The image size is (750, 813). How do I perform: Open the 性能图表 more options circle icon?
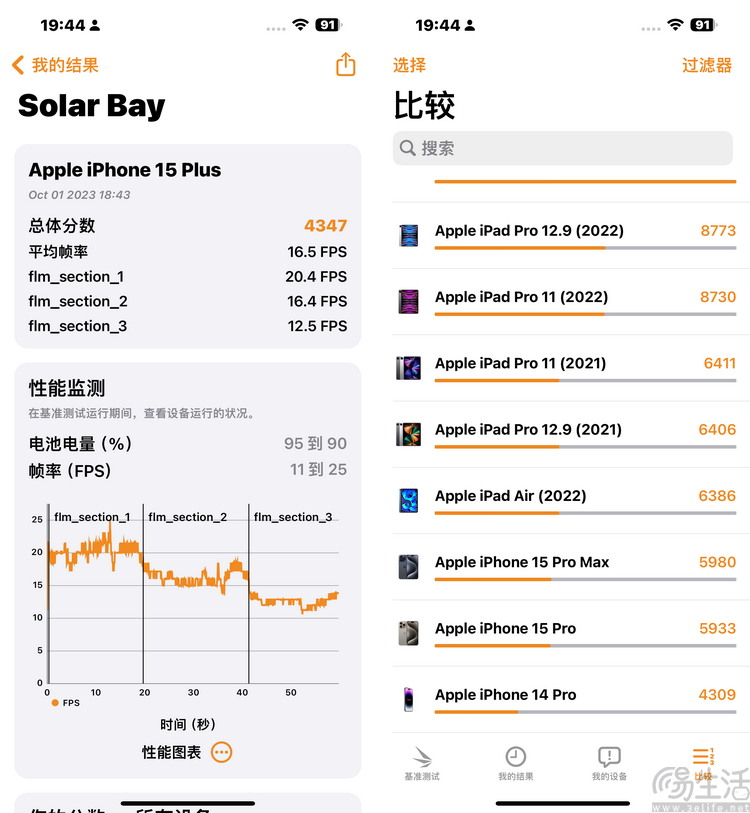(x=221, y=752)
